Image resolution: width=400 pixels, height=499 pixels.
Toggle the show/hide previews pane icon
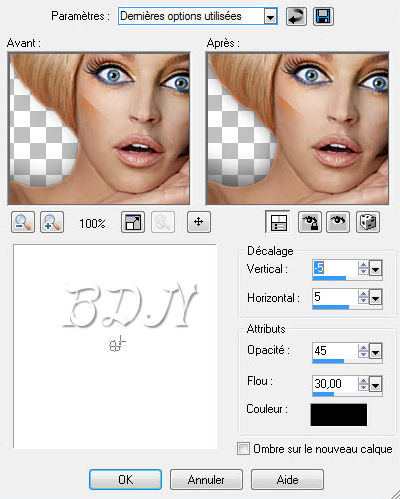click(x=278, y=222)
